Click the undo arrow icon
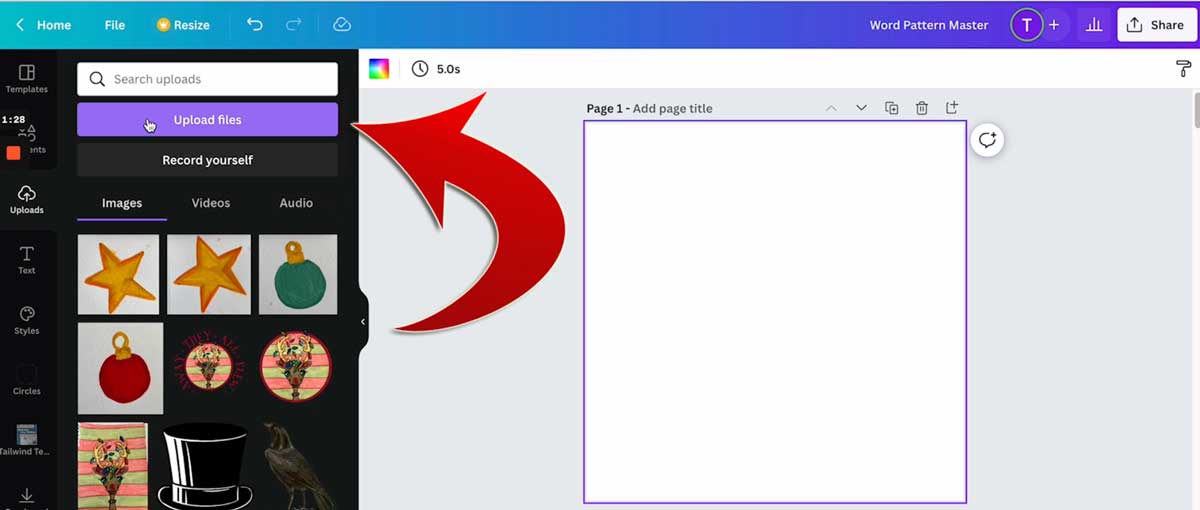The height and width of the screenshot is (510, 1200). pos(255,25)
